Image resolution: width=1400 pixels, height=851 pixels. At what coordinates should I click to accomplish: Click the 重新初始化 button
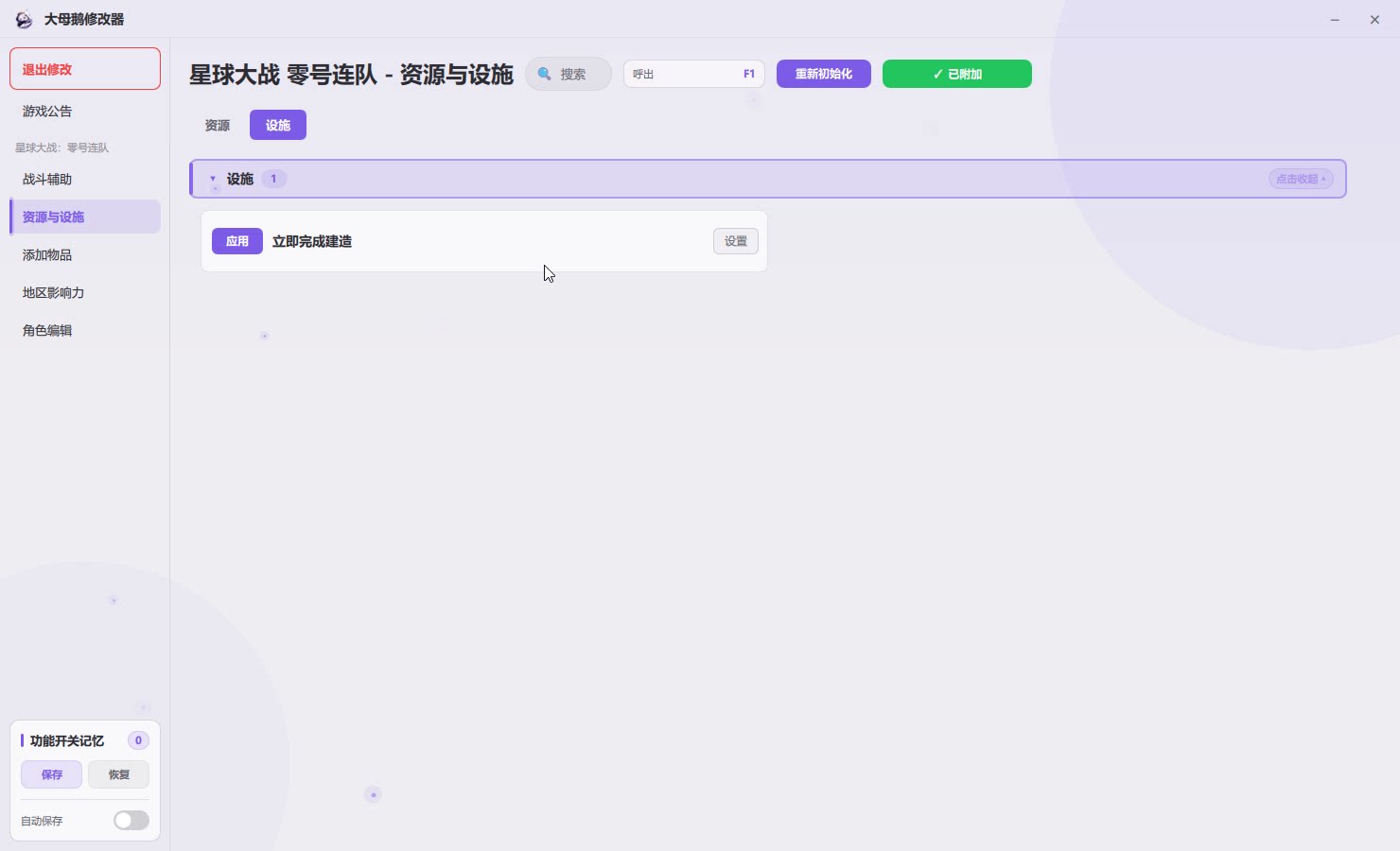(824, 74)
